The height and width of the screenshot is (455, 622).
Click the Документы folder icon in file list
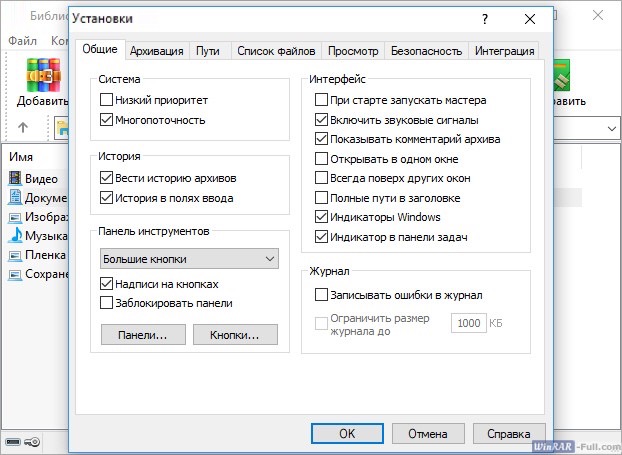[15, 197]
